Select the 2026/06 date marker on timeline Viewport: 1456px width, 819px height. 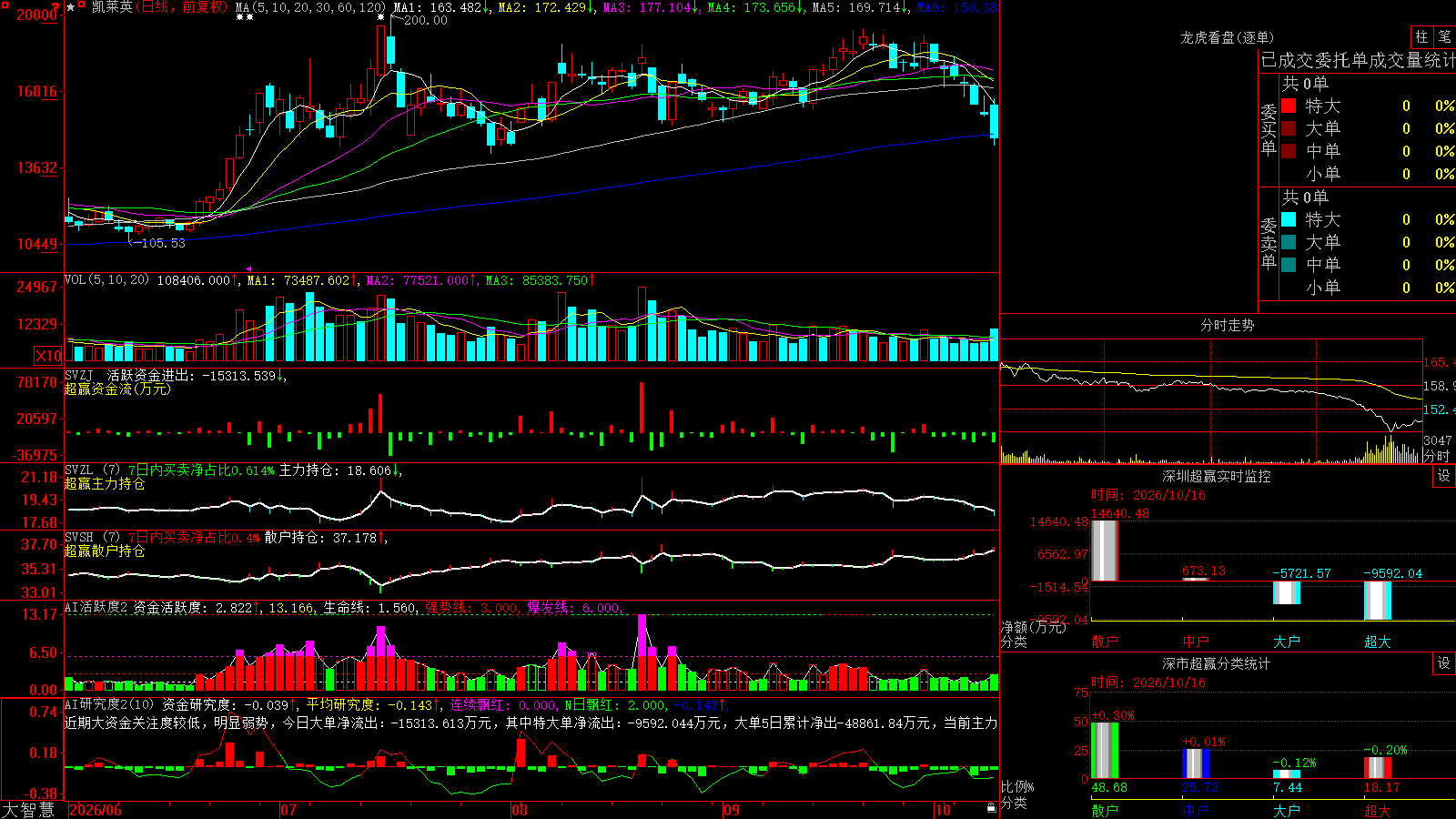click(x=96, y=810)
